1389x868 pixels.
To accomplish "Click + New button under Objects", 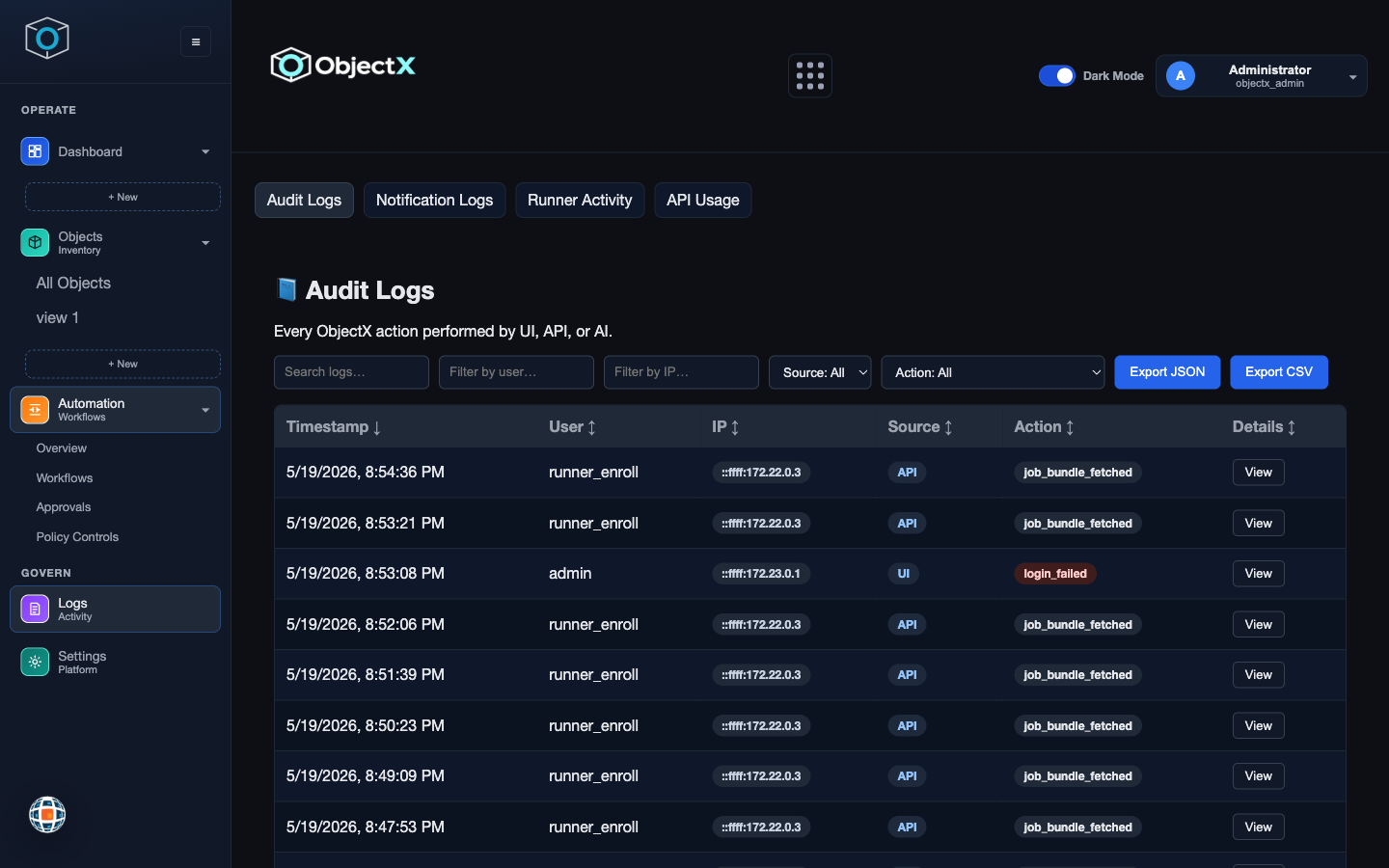I will coord(123,364).
